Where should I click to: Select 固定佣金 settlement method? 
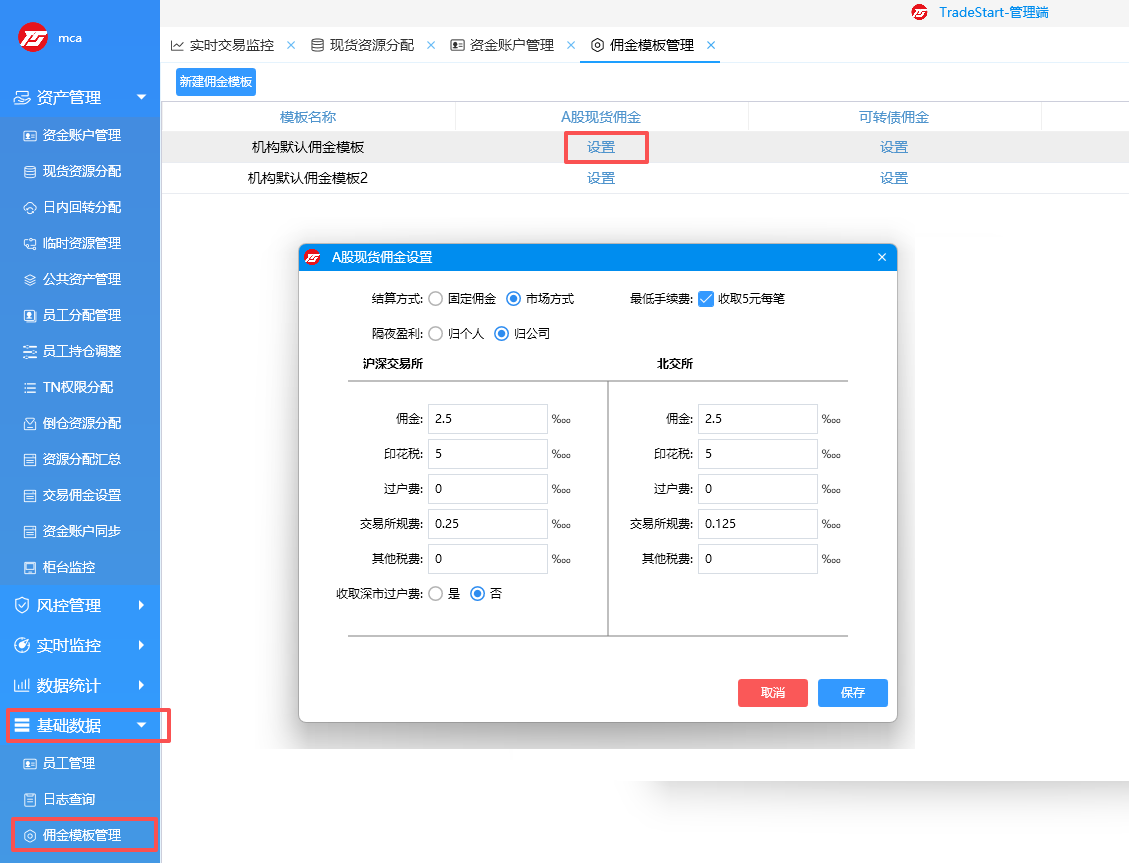436,298
